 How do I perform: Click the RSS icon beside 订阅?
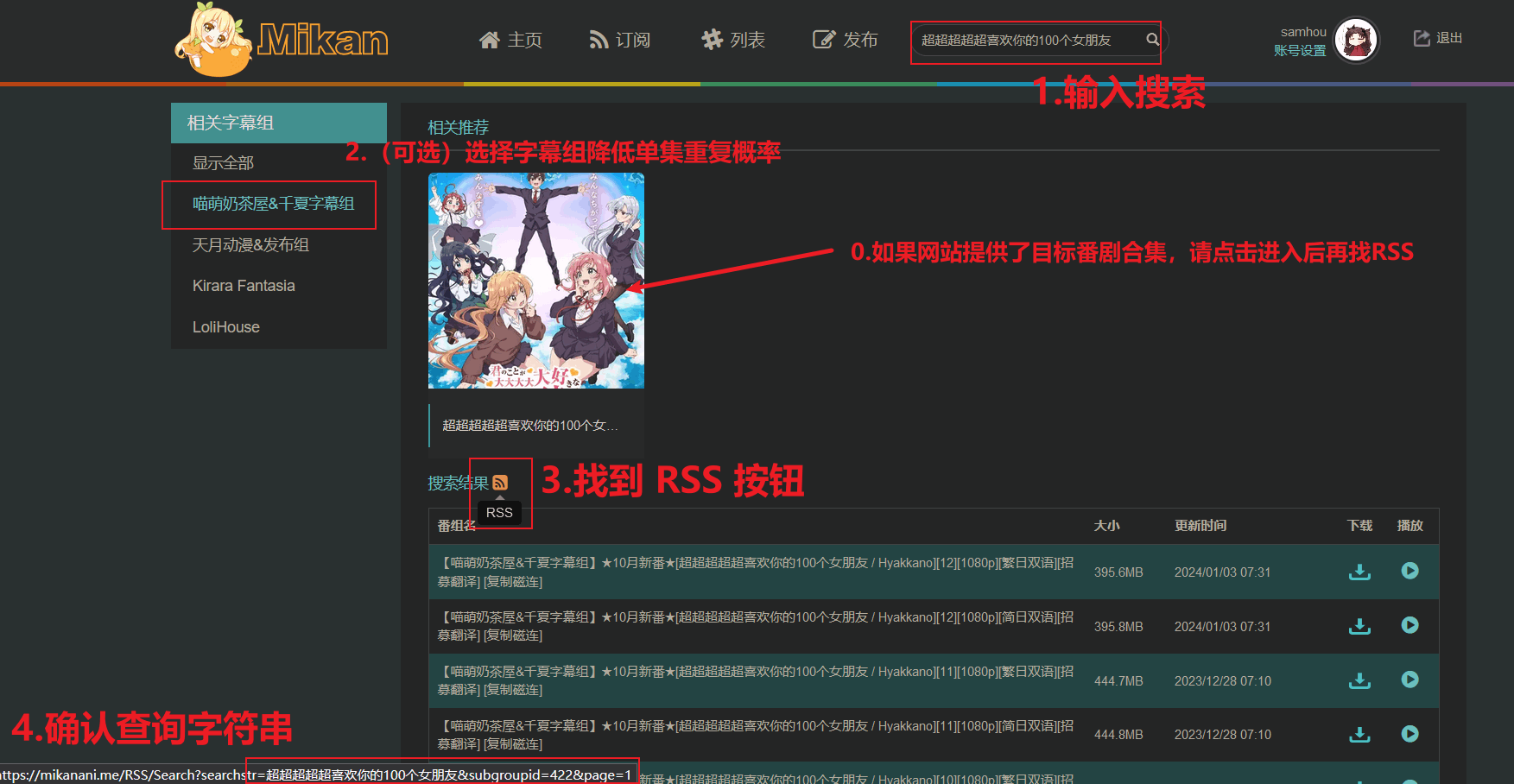tap(599, 40)
